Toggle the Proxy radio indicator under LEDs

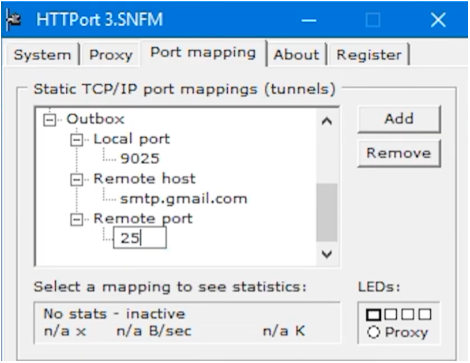tap(374, 332)
